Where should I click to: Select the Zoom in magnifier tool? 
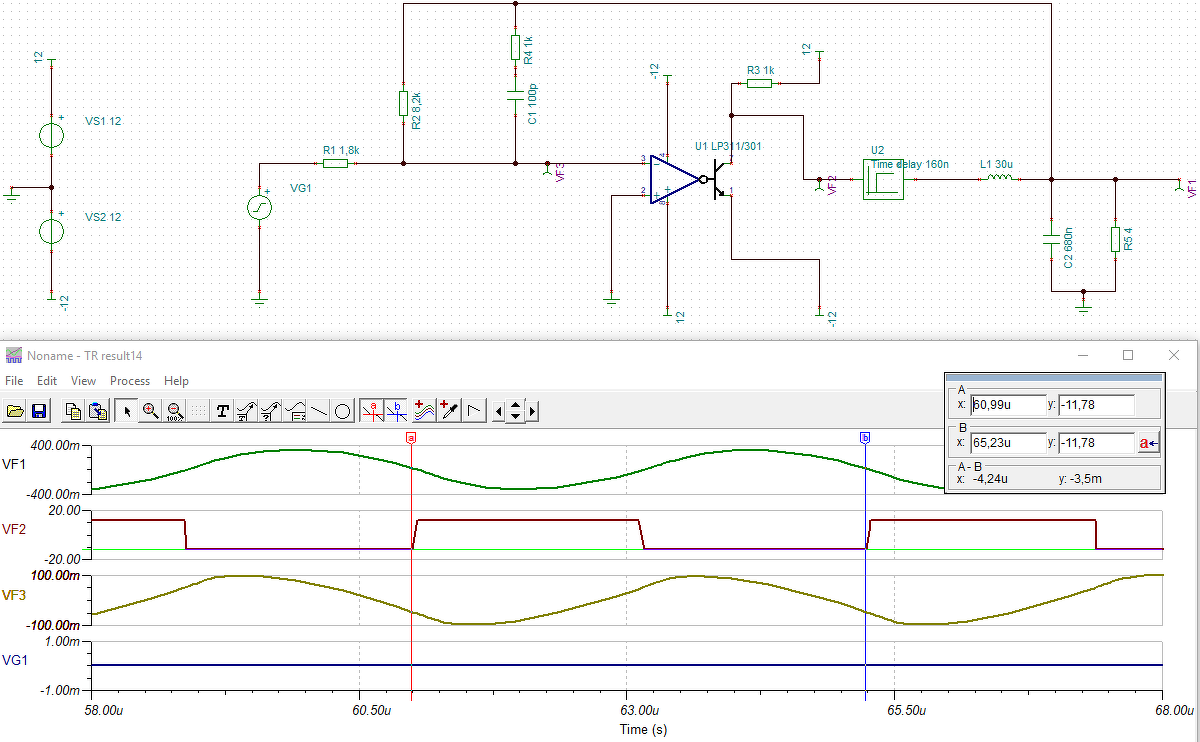coord(151,410)
